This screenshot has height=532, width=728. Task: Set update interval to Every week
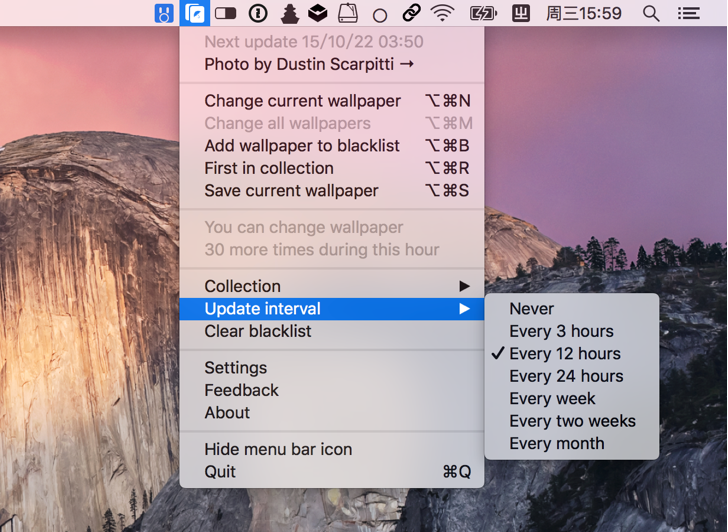coord(572,398)
